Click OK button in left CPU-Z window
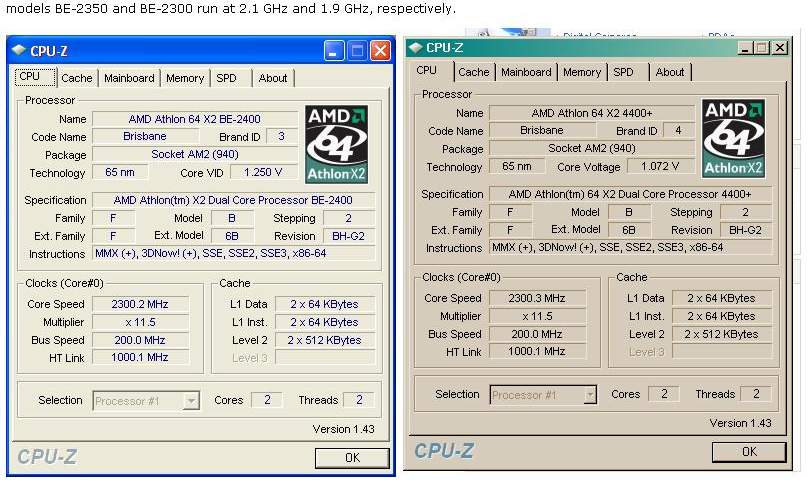Screen dimensions: 810x486 point(352,458)
